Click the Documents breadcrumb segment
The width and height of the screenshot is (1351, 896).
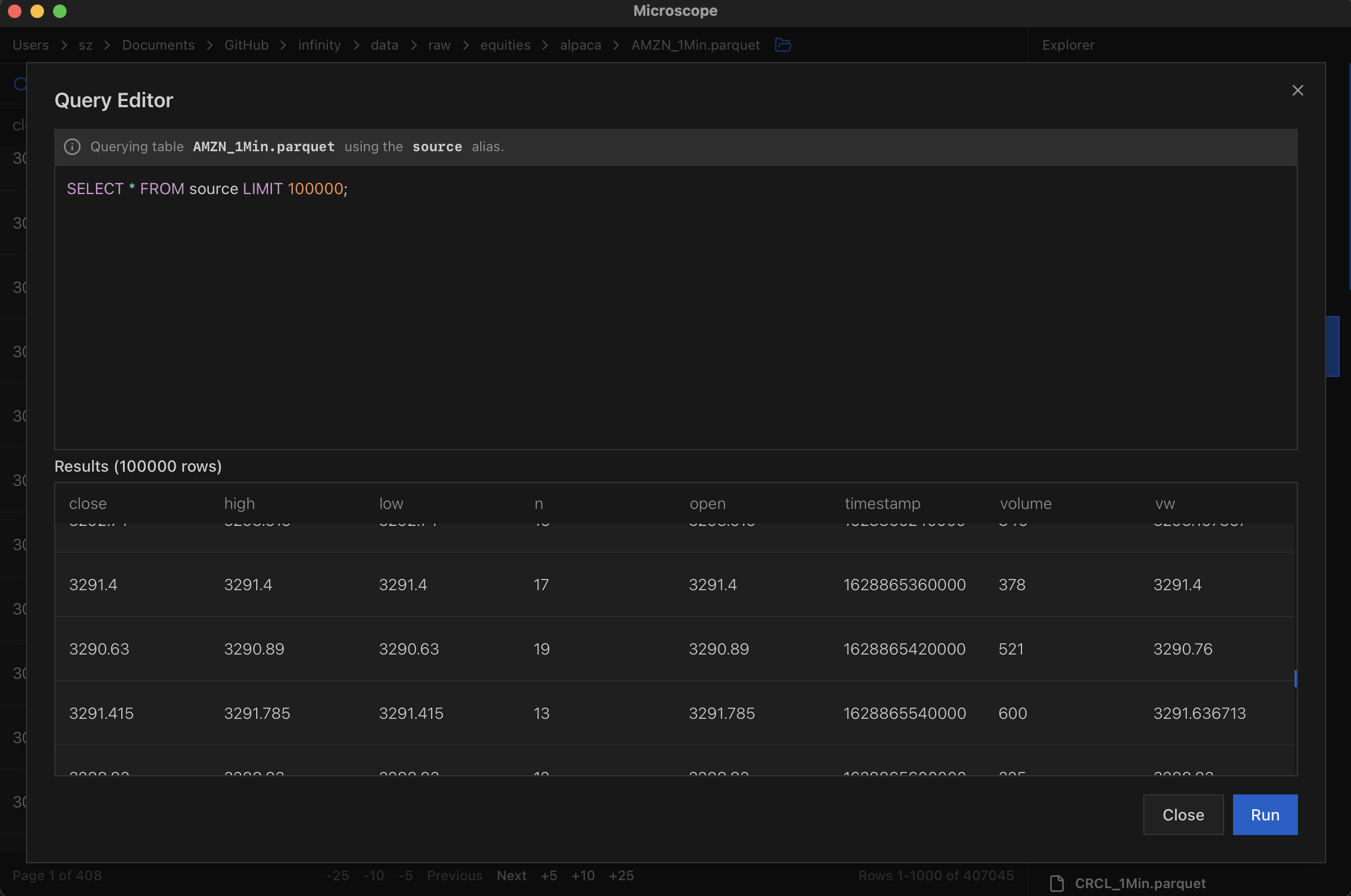(159, 45)
